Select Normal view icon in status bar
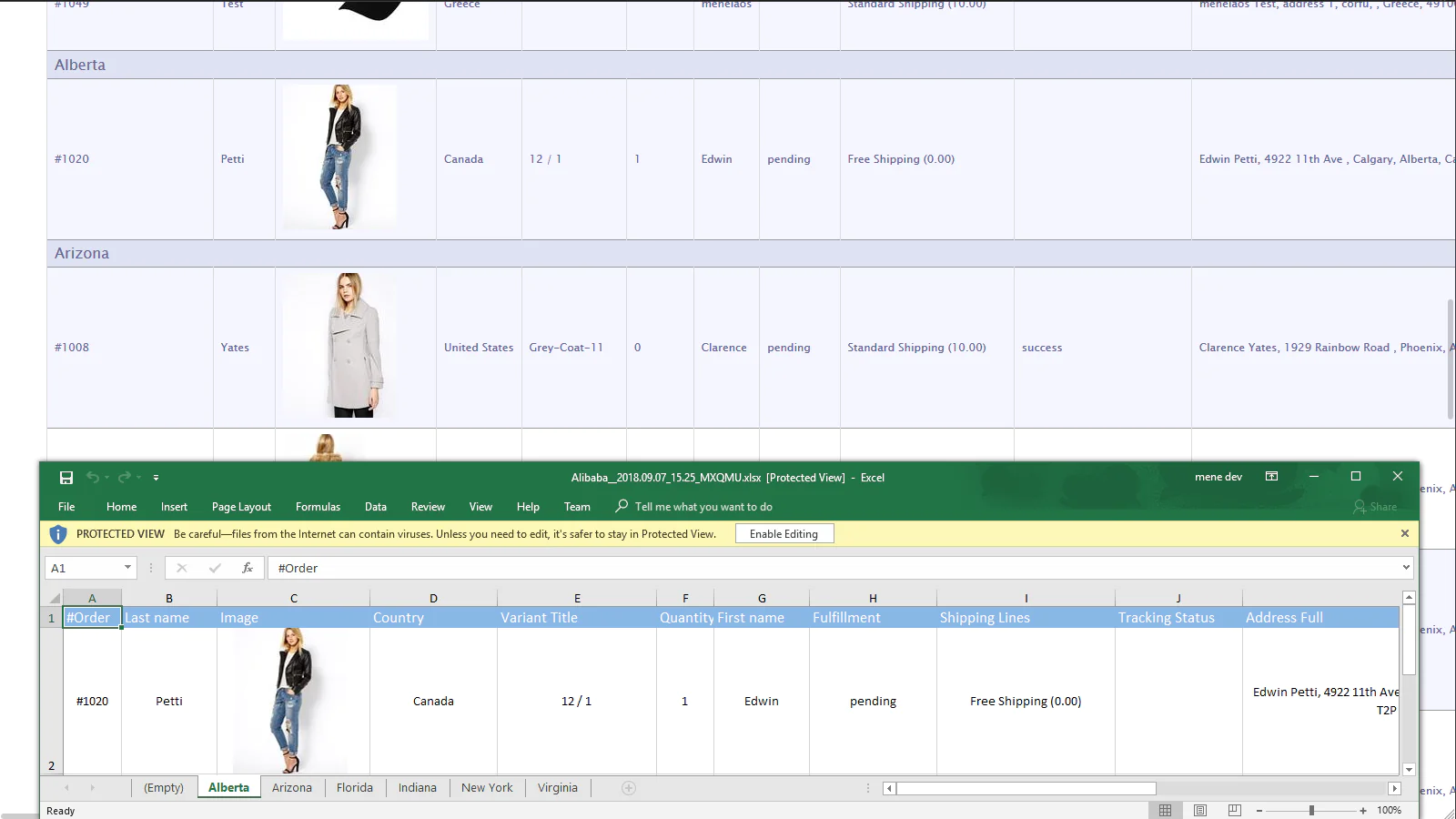Screen dimensions: 1456x819 pos(1165,810)
